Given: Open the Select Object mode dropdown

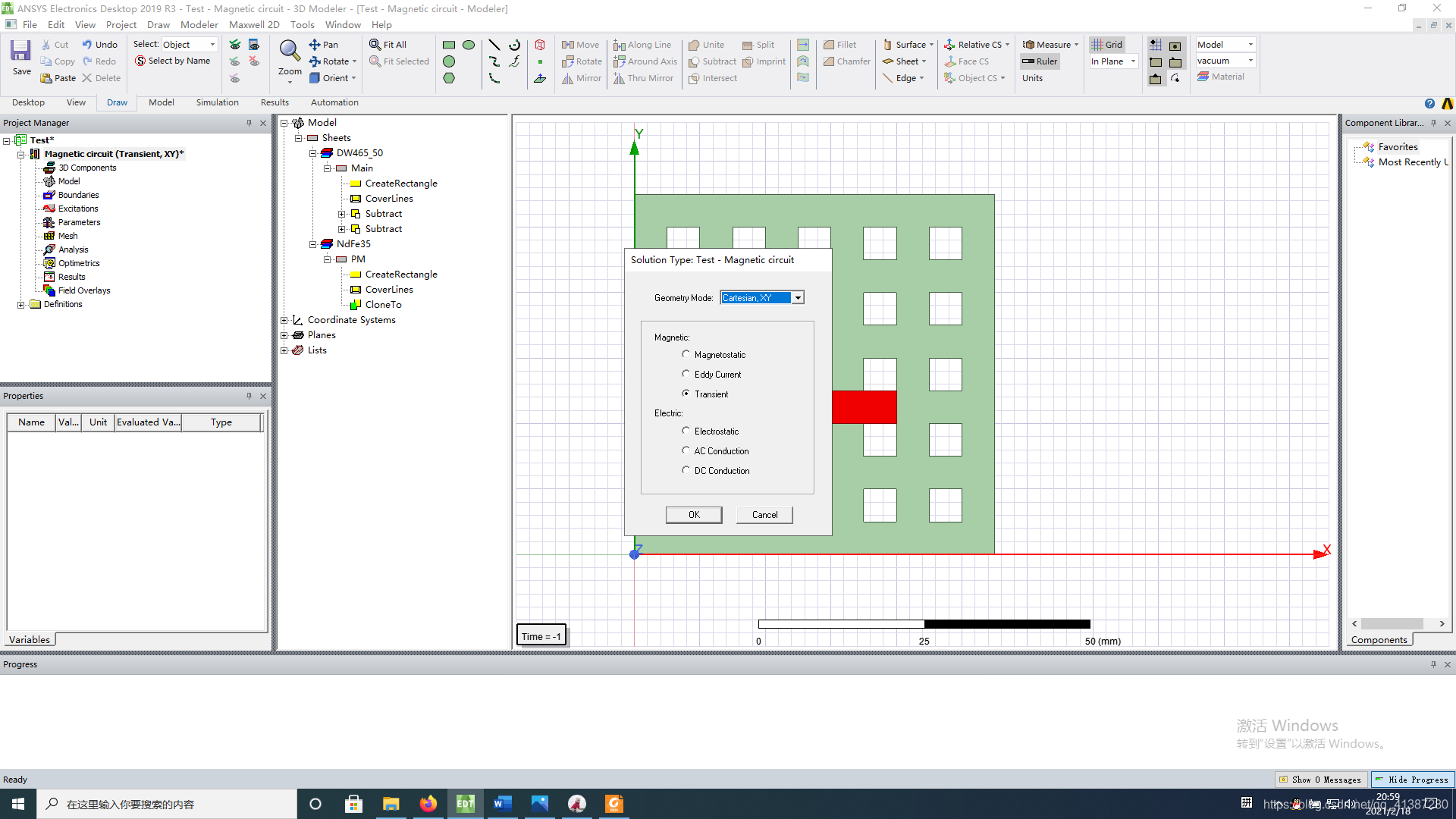Looking at the screenshot, I should [x=212, y=45].
